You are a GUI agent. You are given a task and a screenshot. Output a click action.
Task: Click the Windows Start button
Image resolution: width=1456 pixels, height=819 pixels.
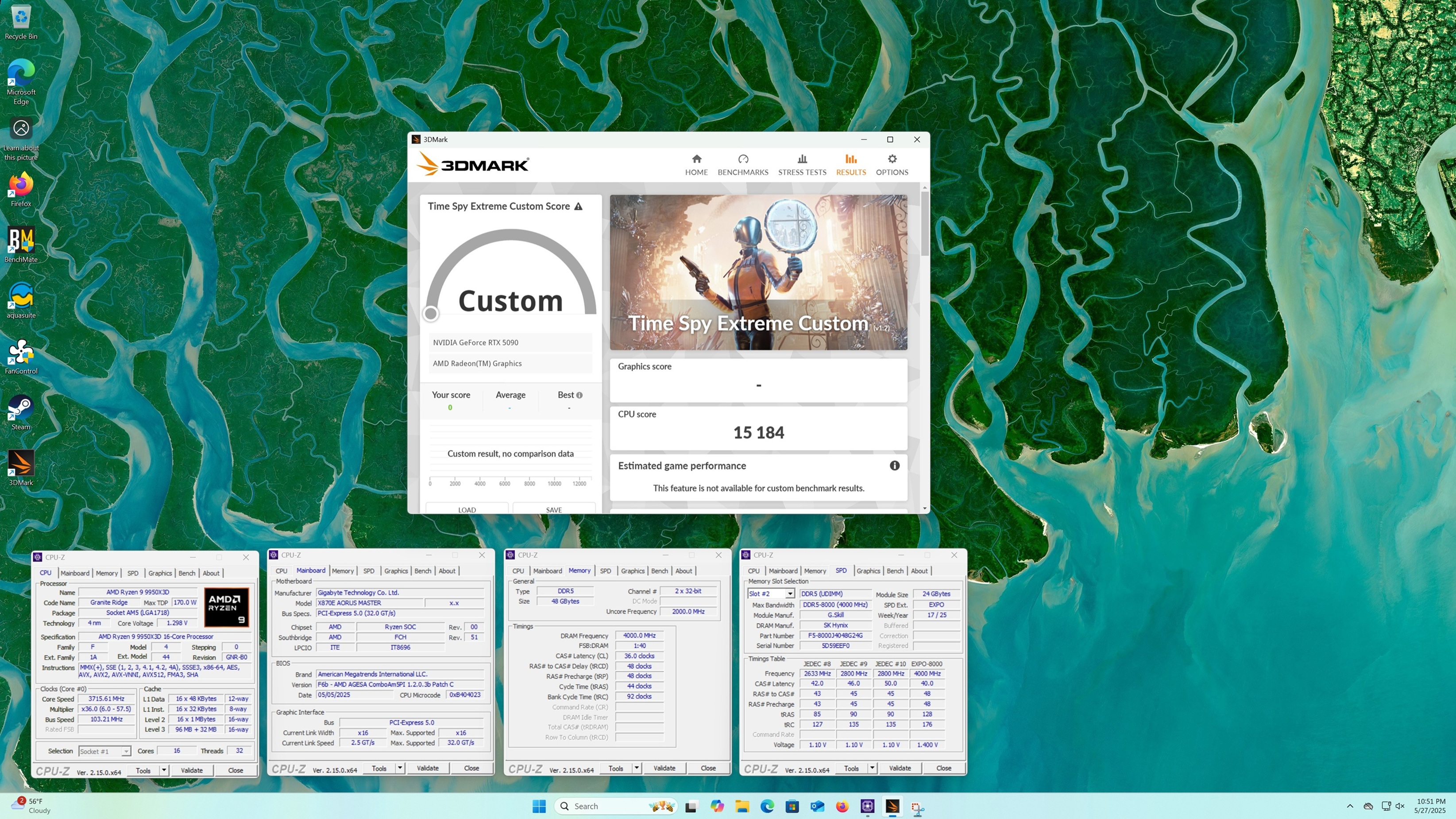[539, 806]
